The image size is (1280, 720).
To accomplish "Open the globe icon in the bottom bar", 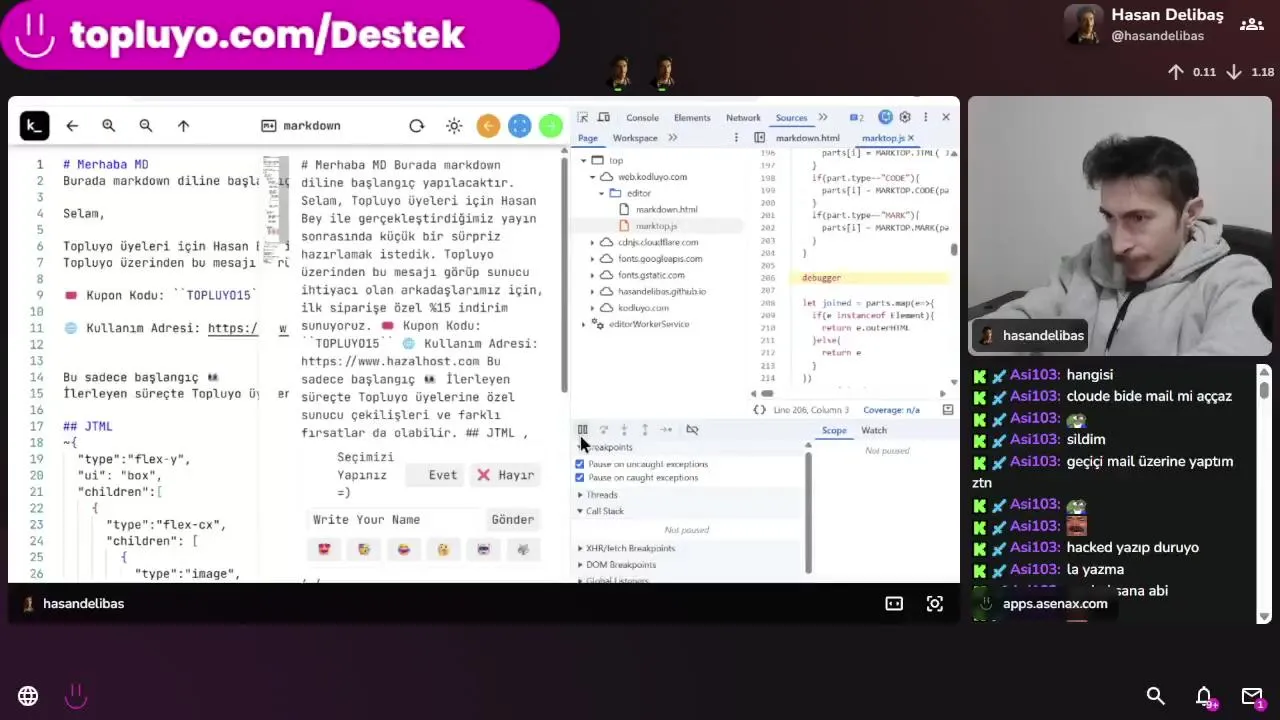I will click(28, 696).
